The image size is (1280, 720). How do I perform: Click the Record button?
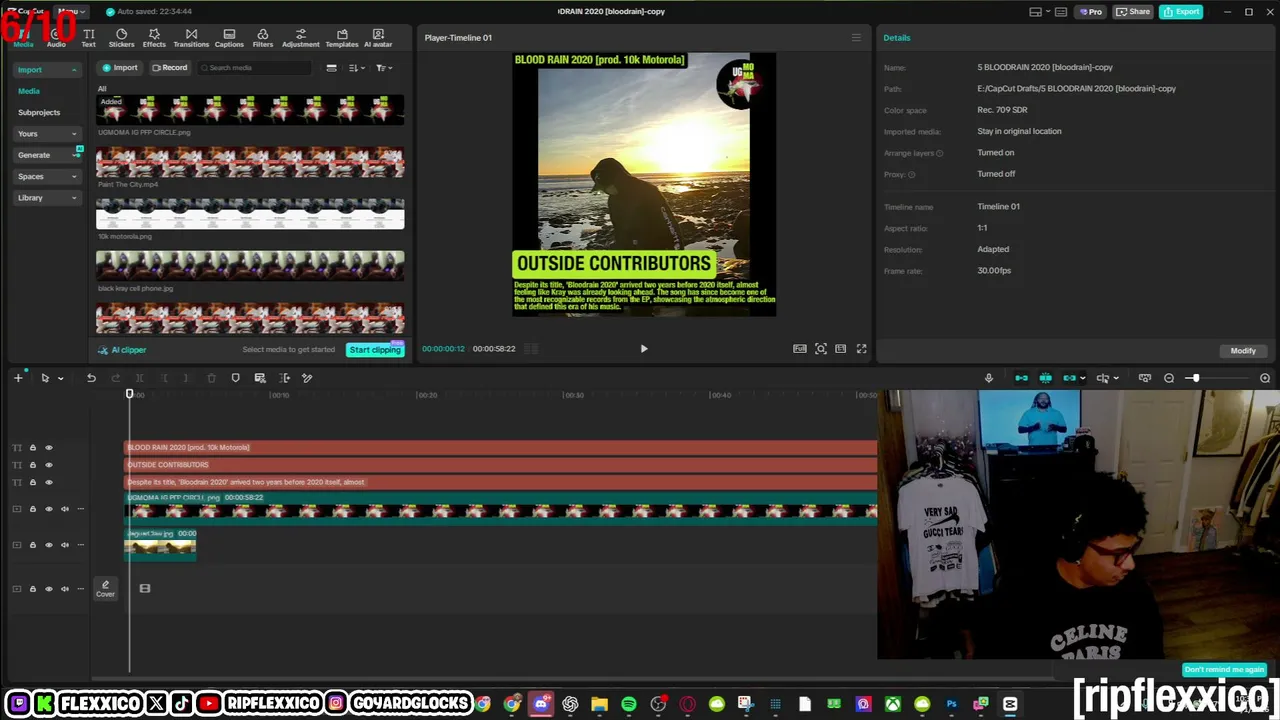[170, 68]
